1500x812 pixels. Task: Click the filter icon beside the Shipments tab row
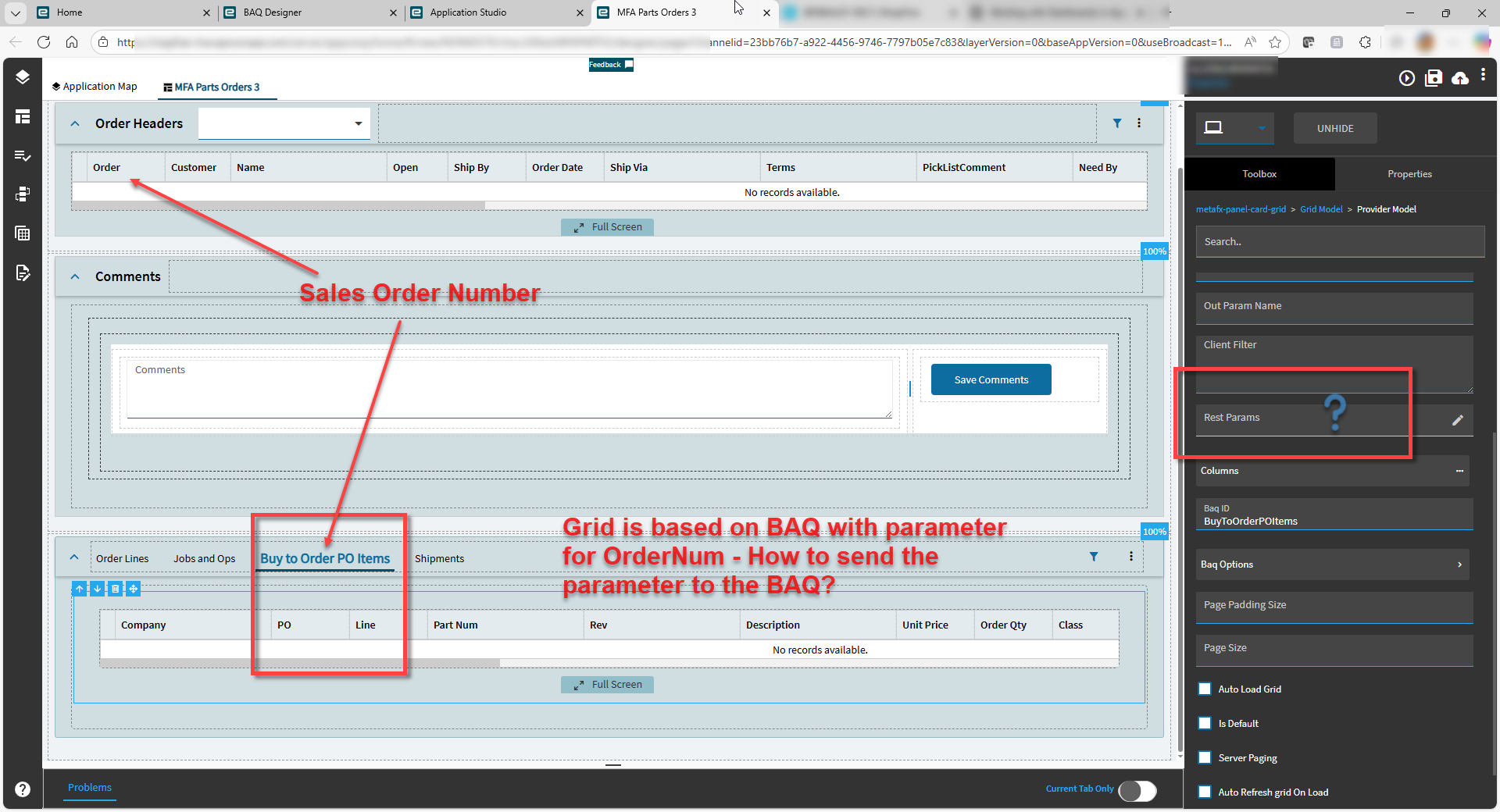pos(1094,557)
